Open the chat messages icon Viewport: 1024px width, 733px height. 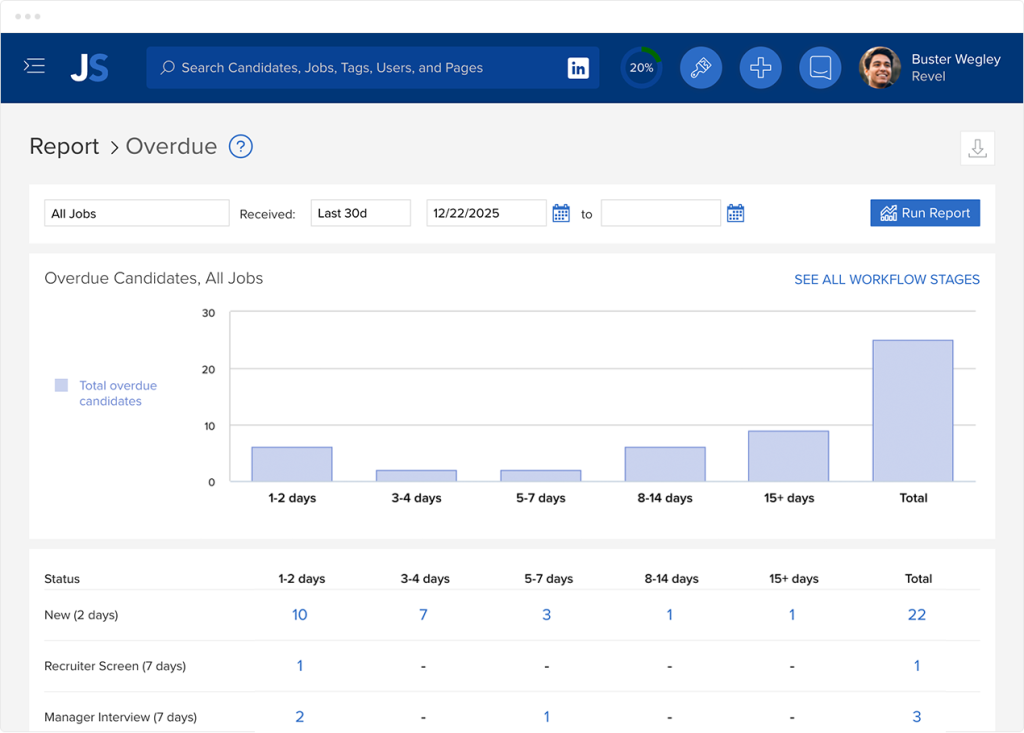[820, 67]
